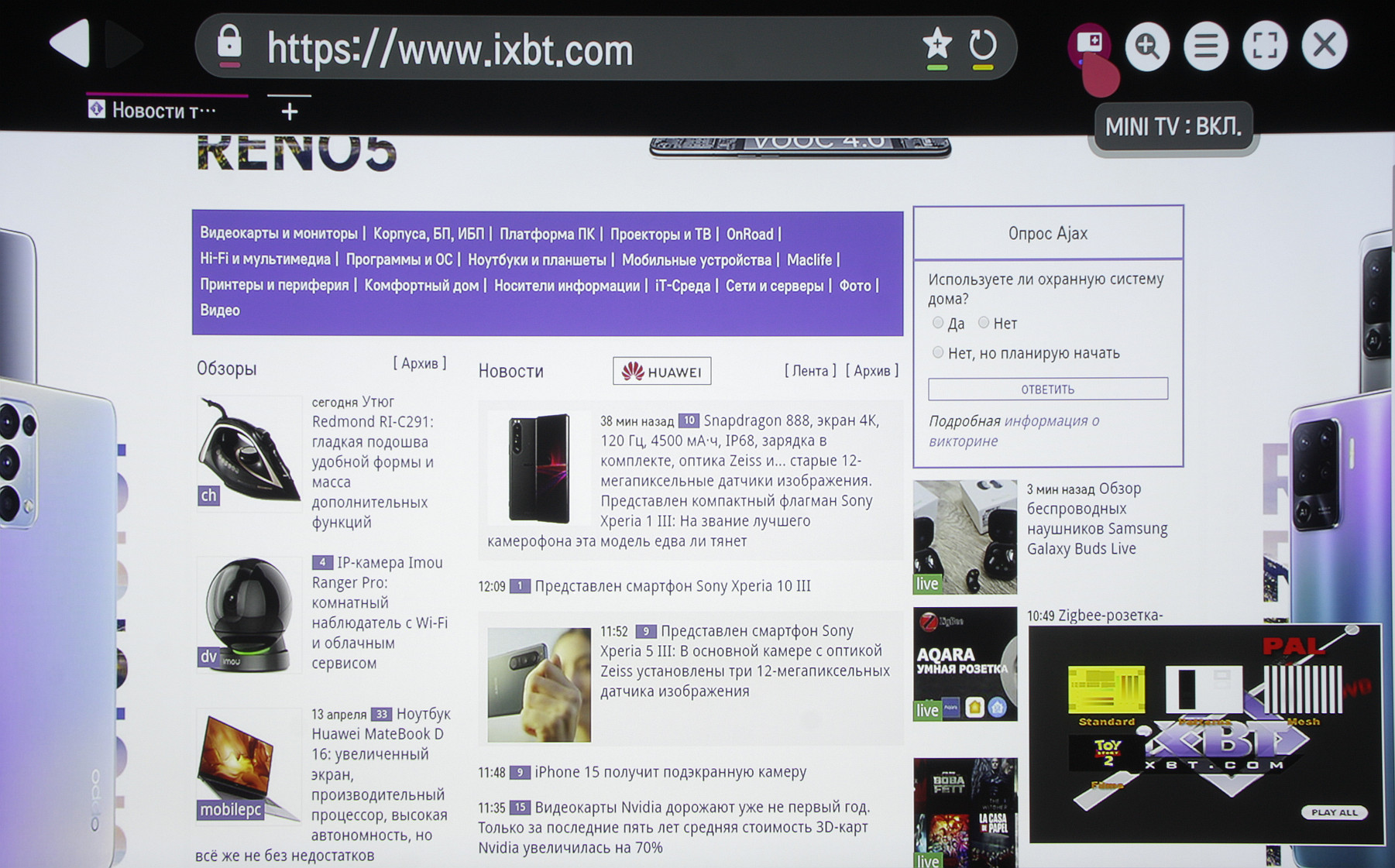This screenshot has width=1395, height=868.
Task: Select the Нет radio option
Action: (x=984, y=323)
